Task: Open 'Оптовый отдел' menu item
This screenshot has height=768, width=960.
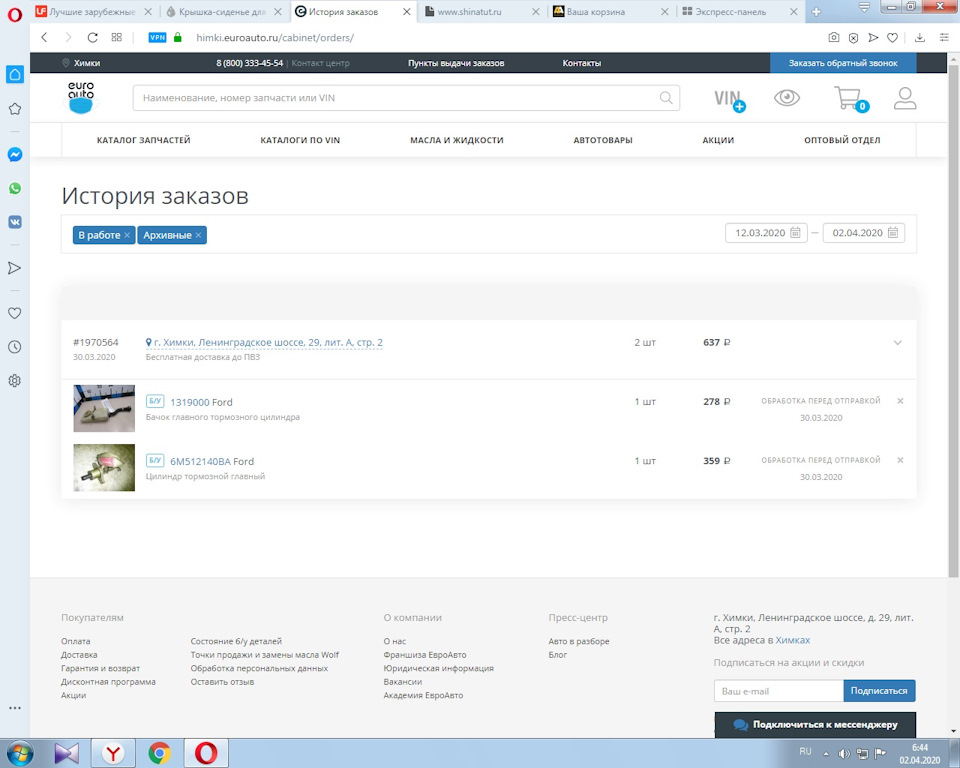Action: (842, 140)
